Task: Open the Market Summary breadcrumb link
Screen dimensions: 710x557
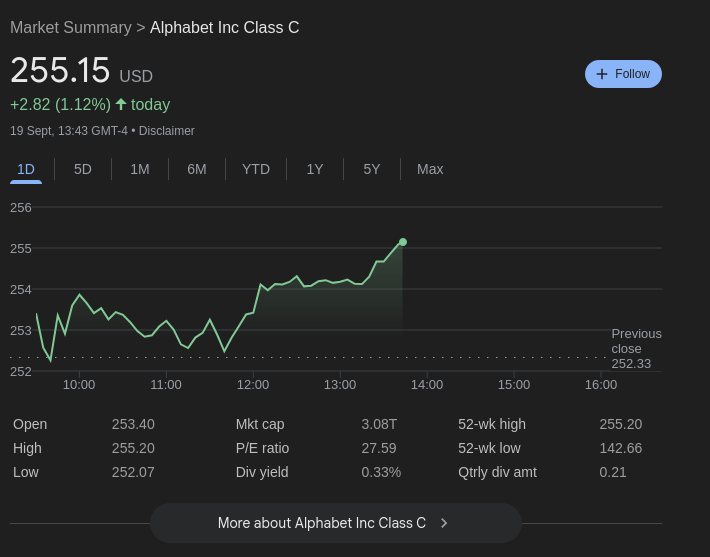Action: pos(71,28)
